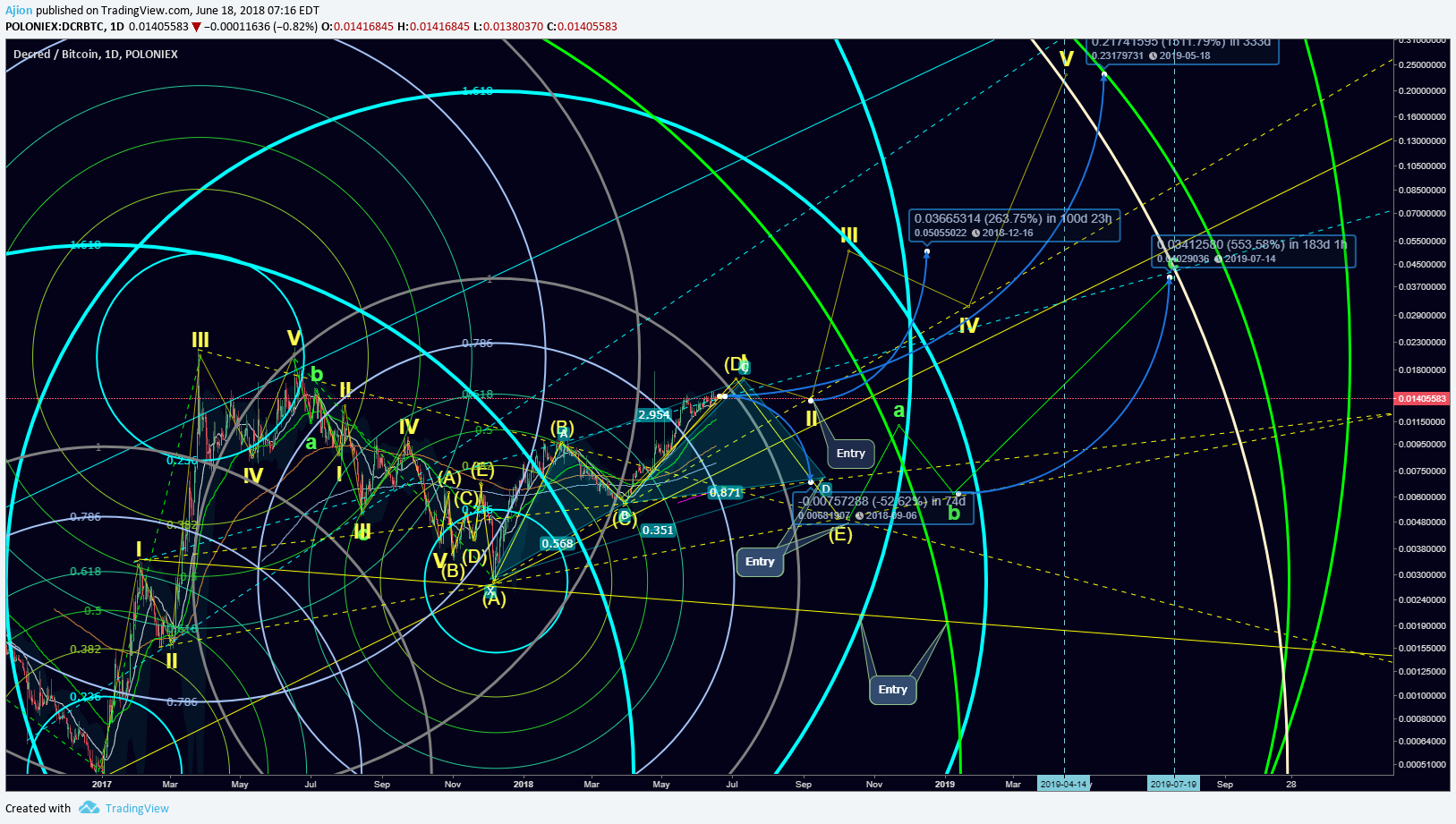Screen dimensions: 1456x824
Task: Click the red 0.01405583 current price label
Action: click(x=1421, y=399)
